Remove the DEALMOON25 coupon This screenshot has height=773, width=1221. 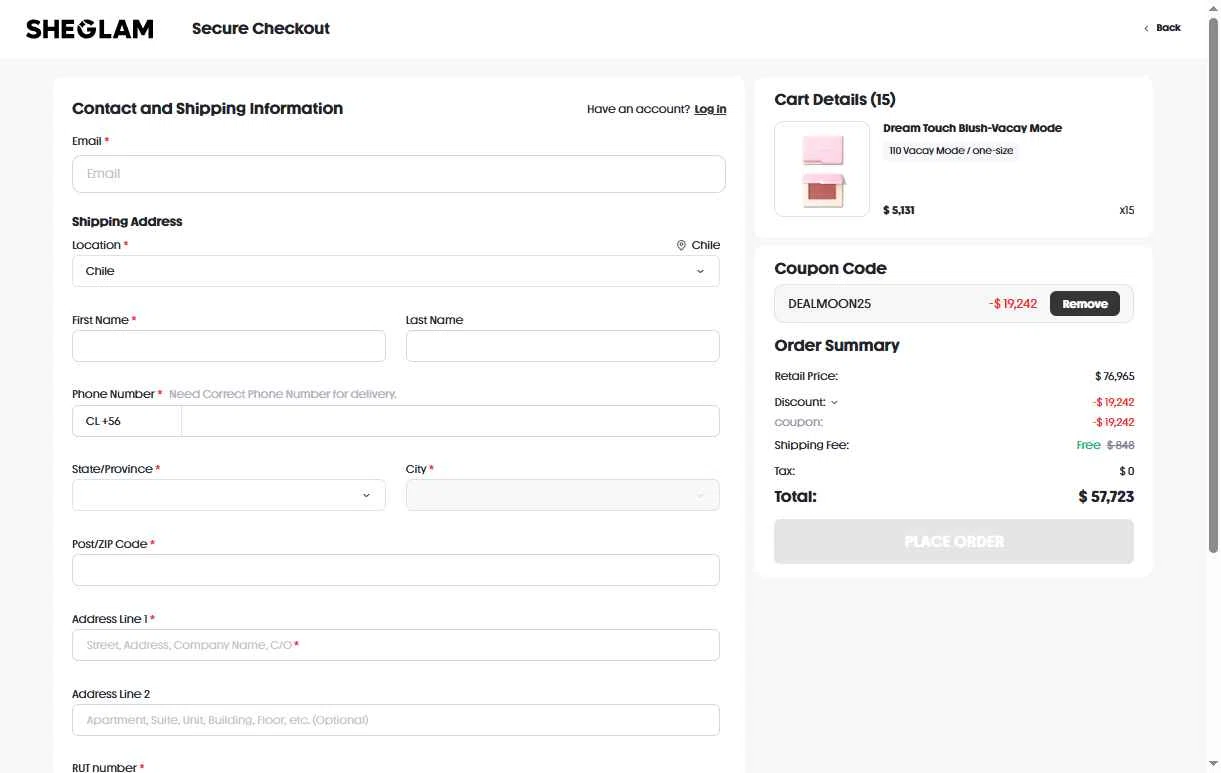tap(1085, 304)
